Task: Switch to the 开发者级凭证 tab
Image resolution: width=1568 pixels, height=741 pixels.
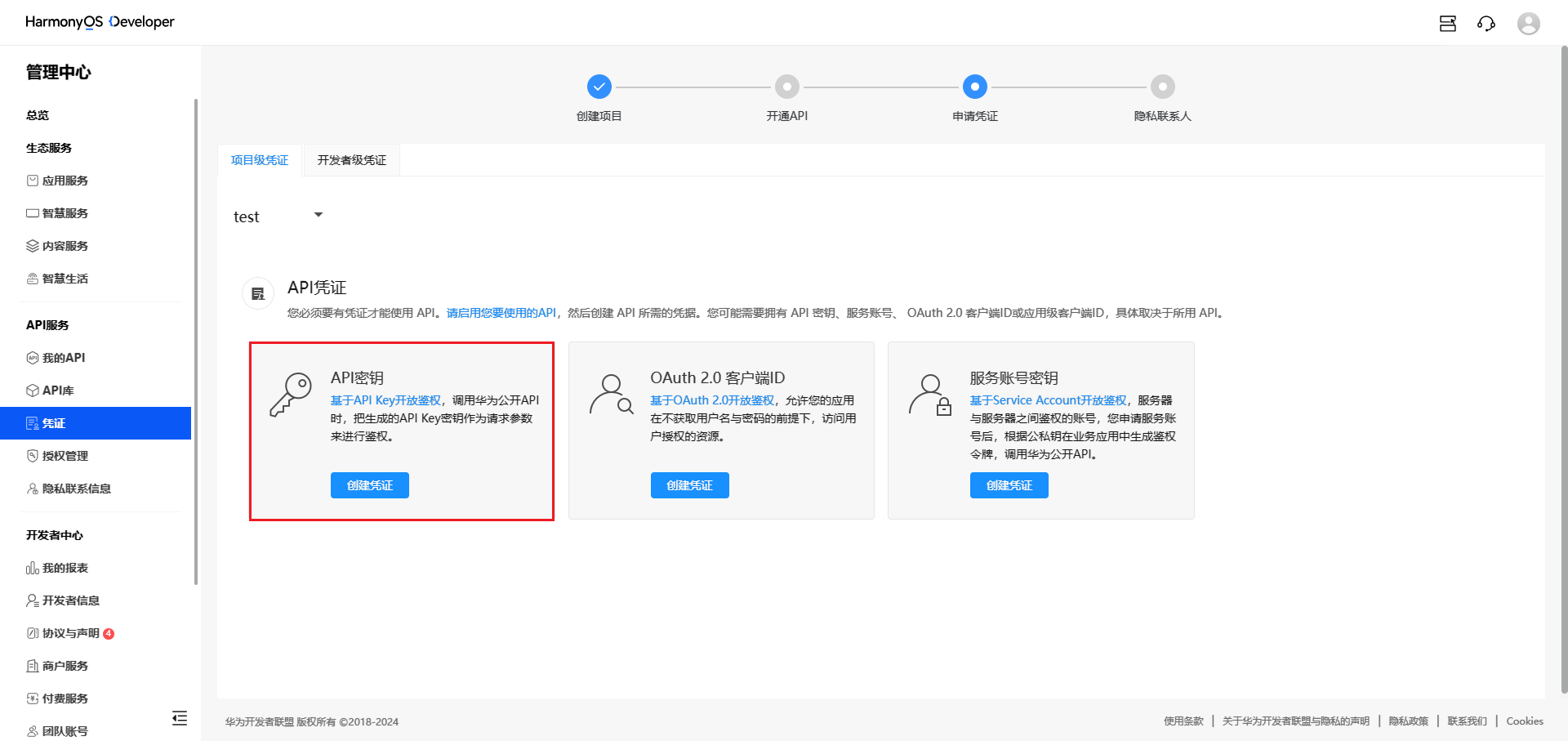Action: pos(351,159)
